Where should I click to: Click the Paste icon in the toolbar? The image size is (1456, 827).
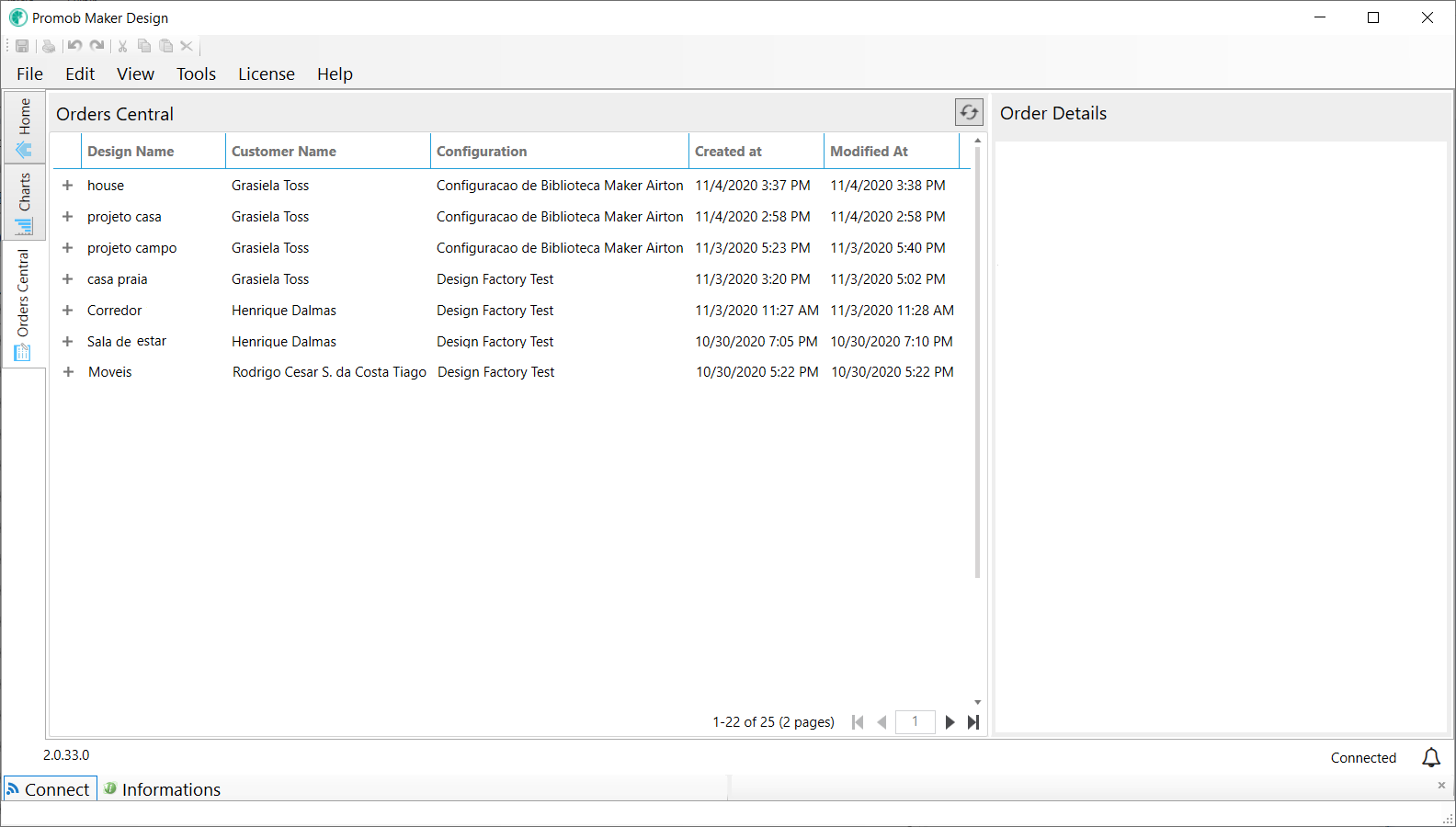166,46
